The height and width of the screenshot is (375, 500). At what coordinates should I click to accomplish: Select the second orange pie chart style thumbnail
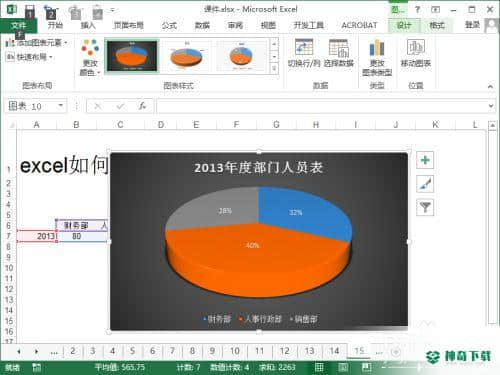(187, 56)
